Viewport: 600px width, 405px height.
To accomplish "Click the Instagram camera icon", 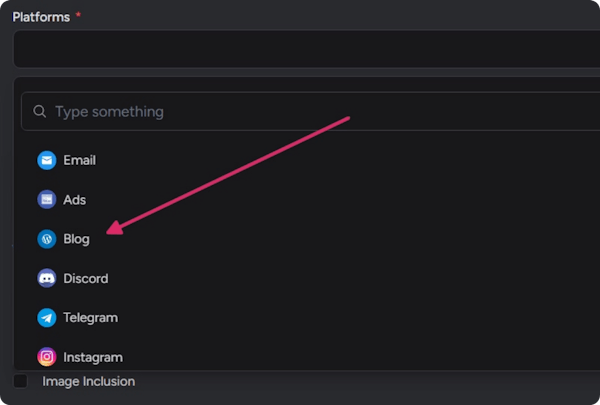I will 46,357.
